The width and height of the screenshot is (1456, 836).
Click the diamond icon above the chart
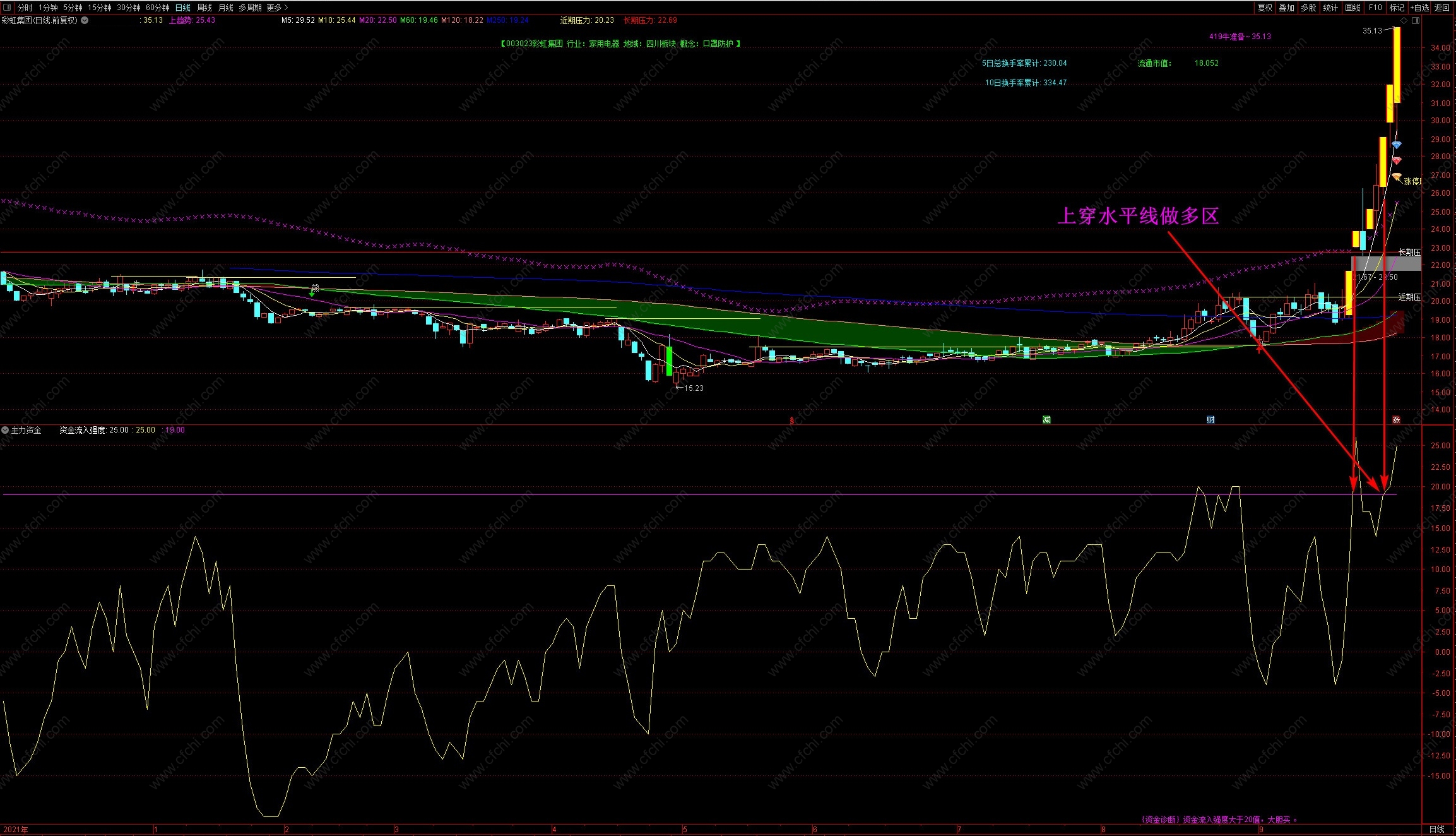[x=1404, y=21]
